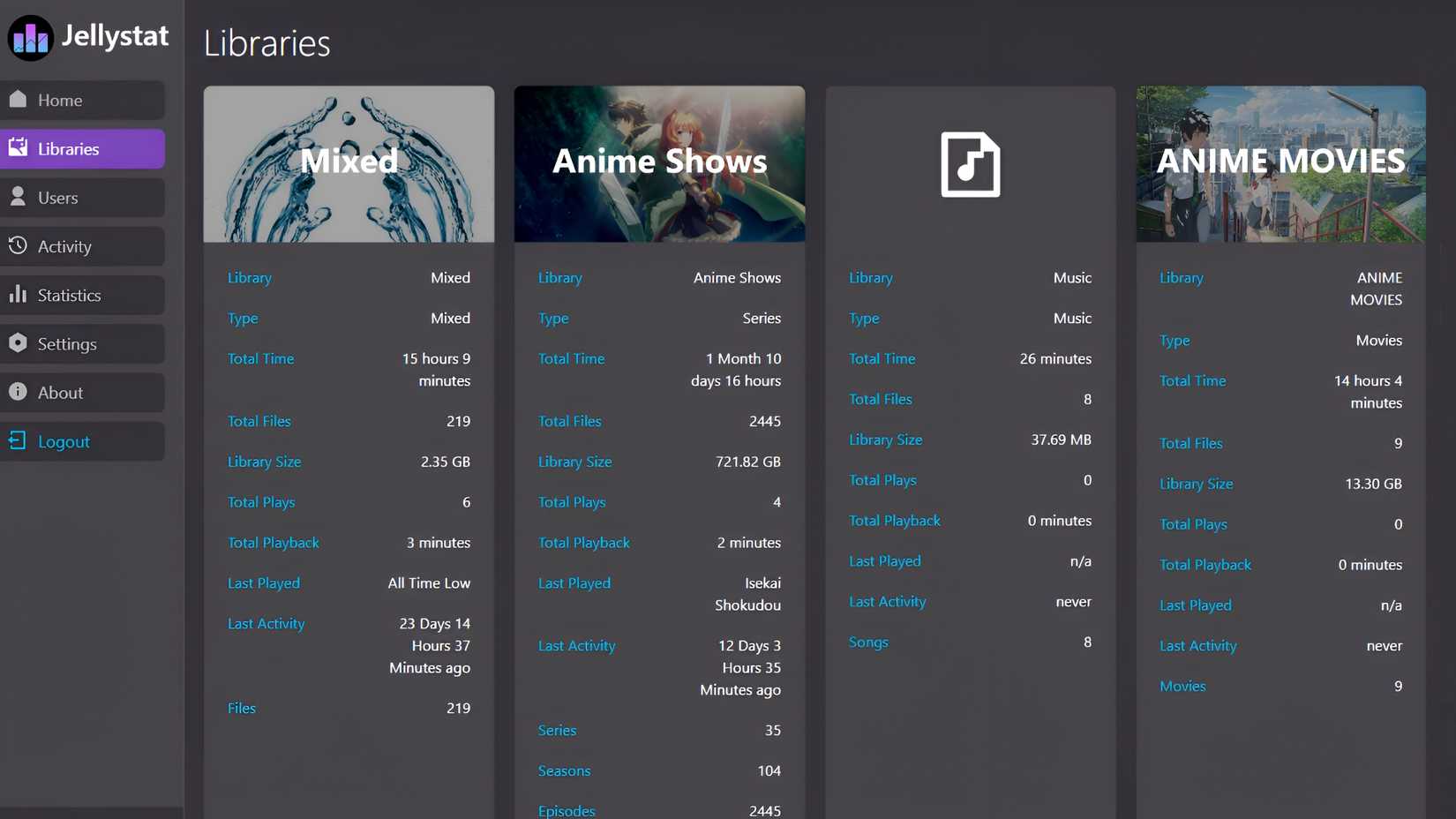Image resolution: width=1456 pixels, height=819 pixels.
Task: Click the Jellystat title text
Action: click(x=115, y=36)
